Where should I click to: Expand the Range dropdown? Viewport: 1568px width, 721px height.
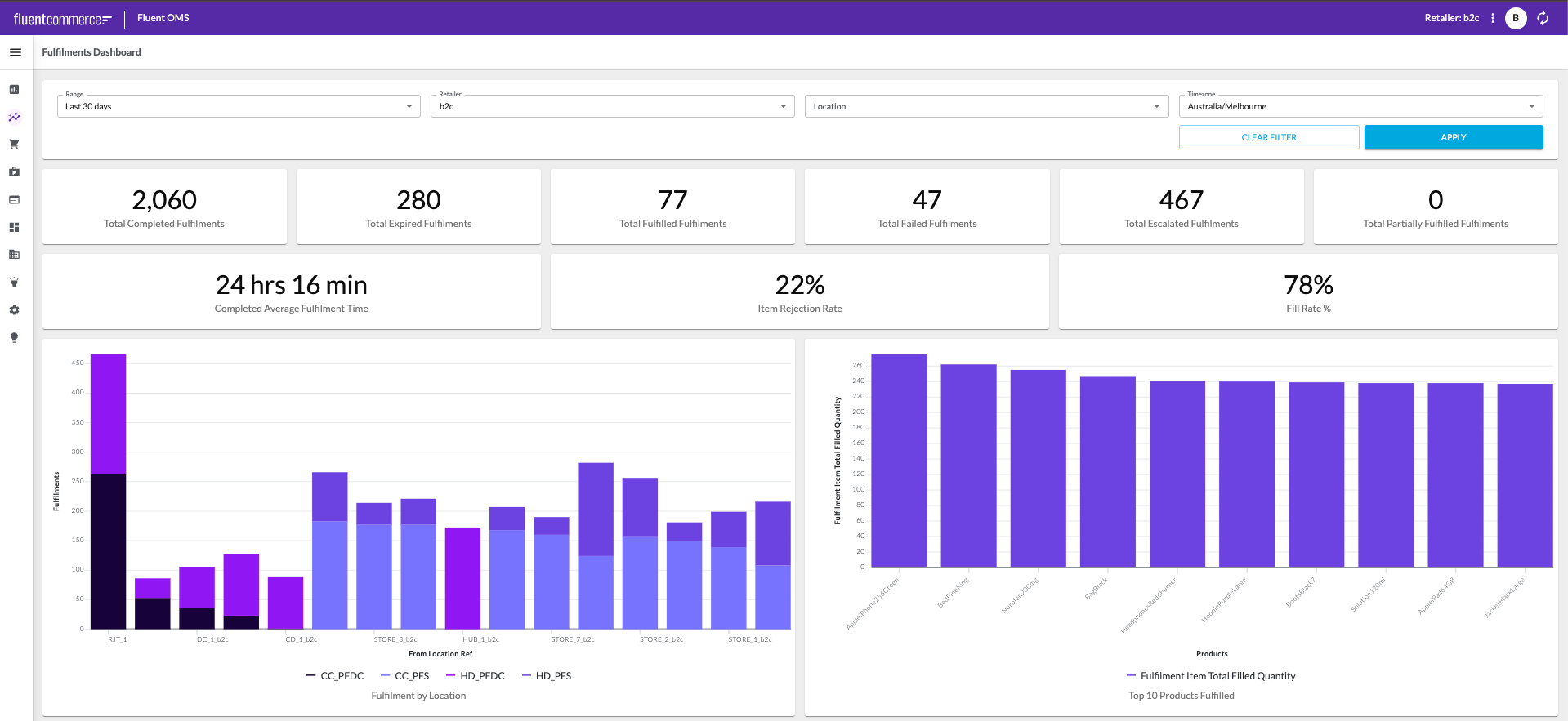coord(239,106)
